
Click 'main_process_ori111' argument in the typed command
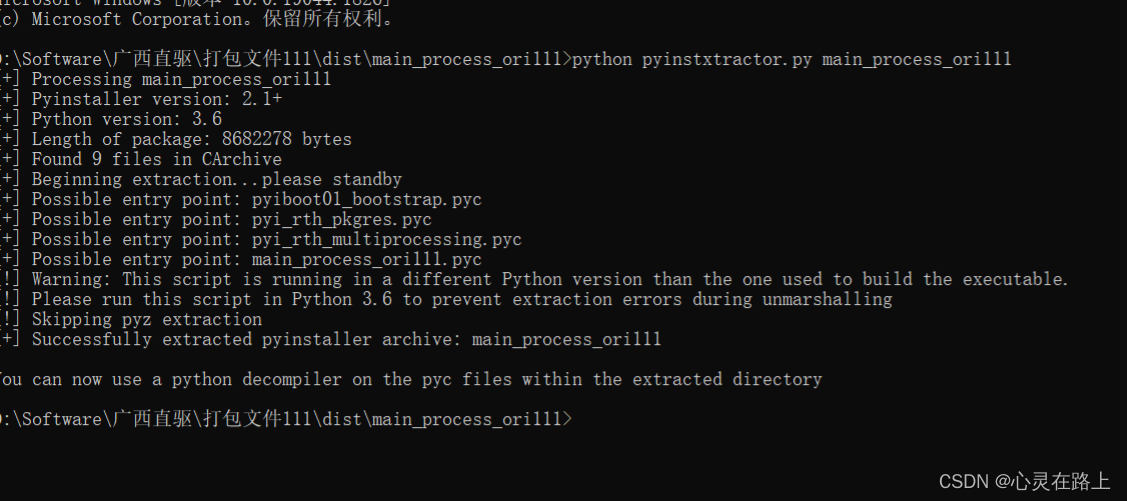click(x=916, y=59)
